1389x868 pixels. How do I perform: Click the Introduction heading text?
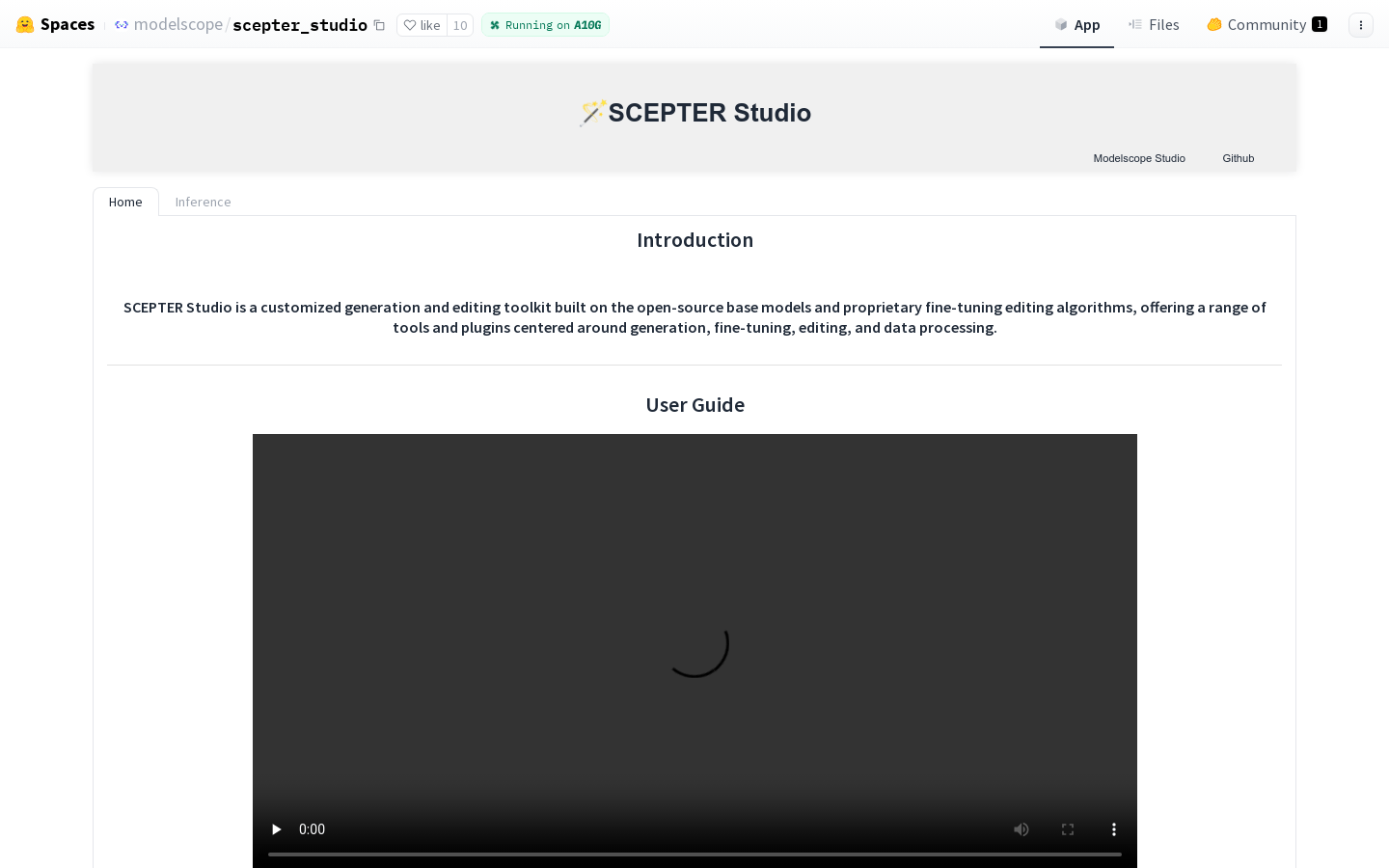click(x=694, y=240)
